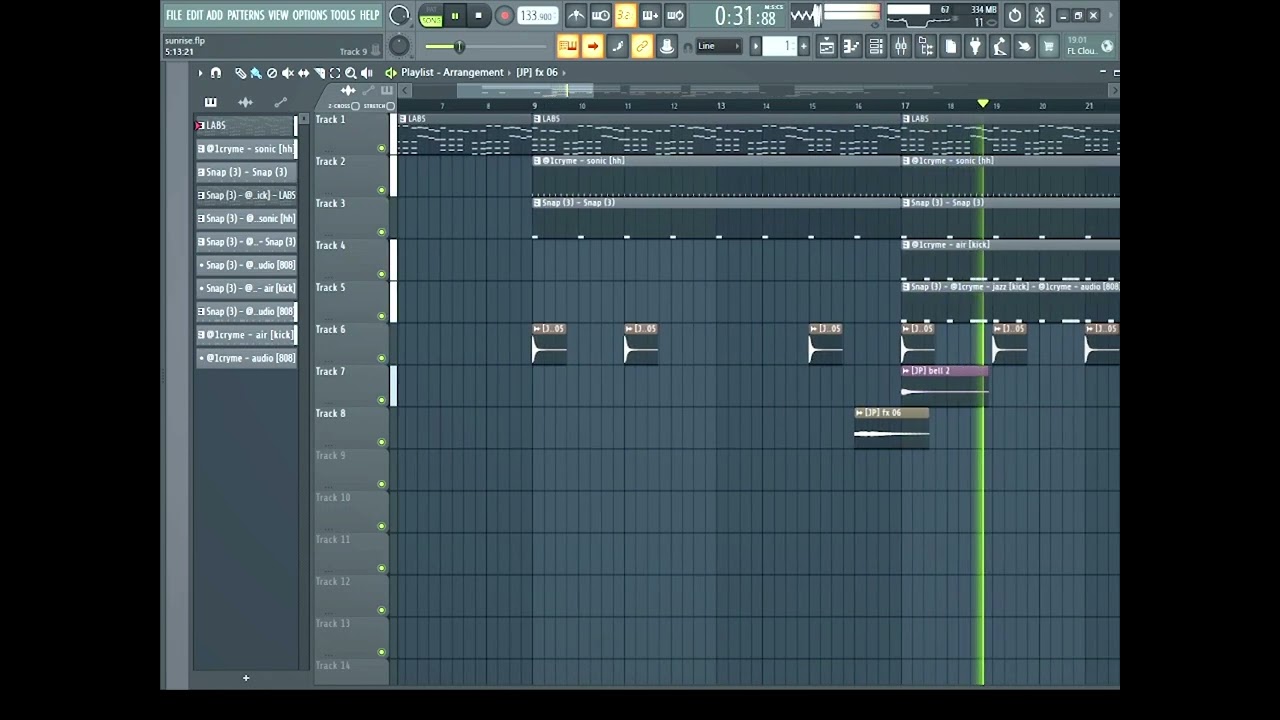The width and height of the screenshot is (1280, 720).
Task: Stop playback
Action: click(478, 15)
